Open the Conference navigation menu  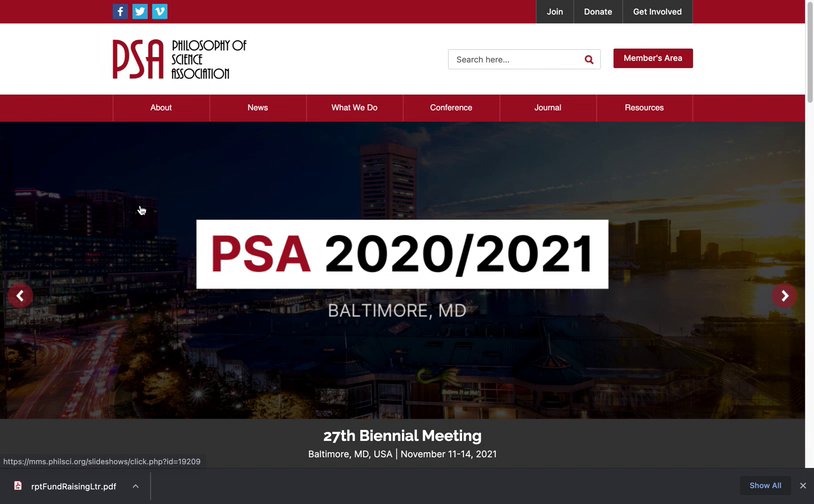coord(451,108)
